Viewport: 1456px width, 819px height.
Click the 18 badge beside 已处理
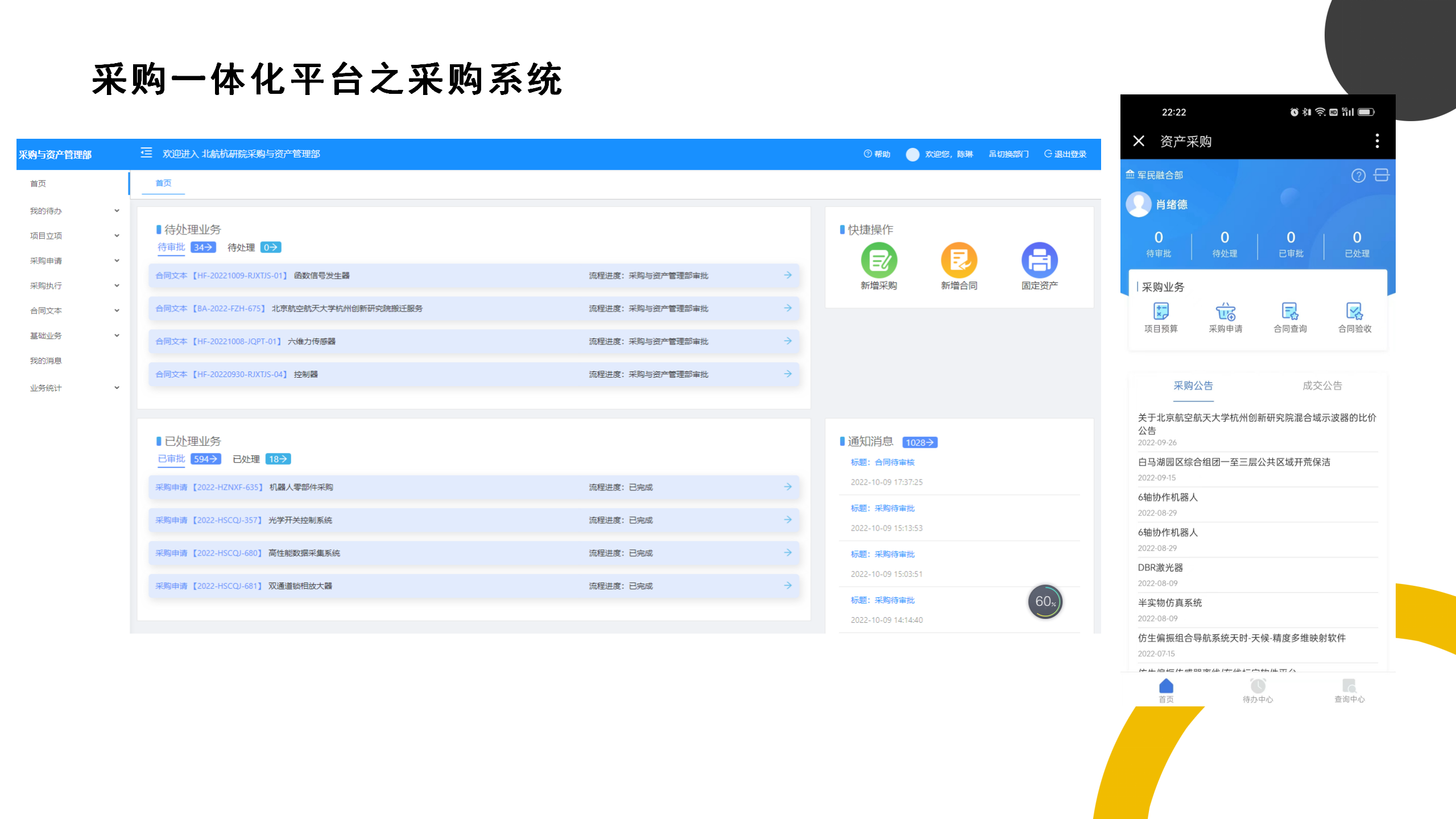tap(278, 459)
